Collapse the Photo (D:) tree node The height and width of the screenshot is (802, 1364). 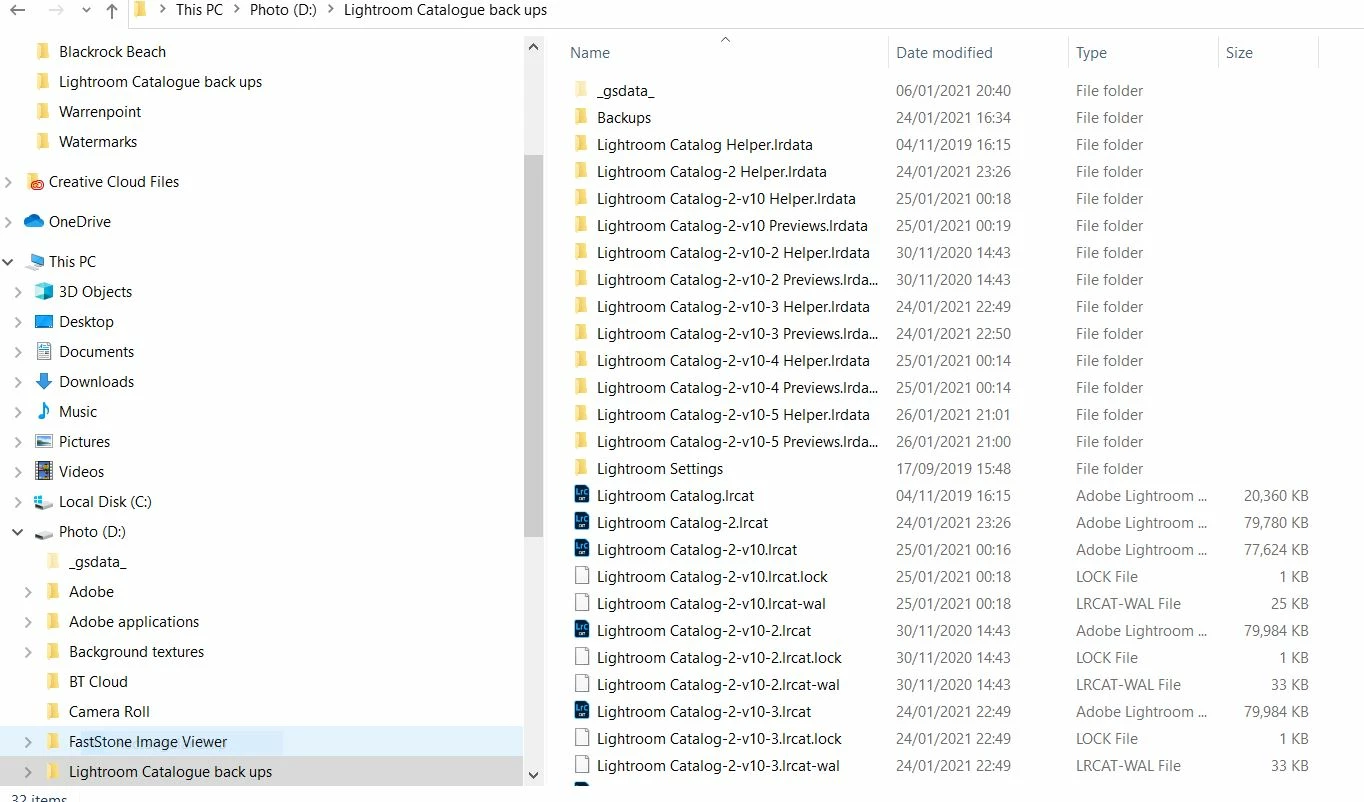coord(18,532)
